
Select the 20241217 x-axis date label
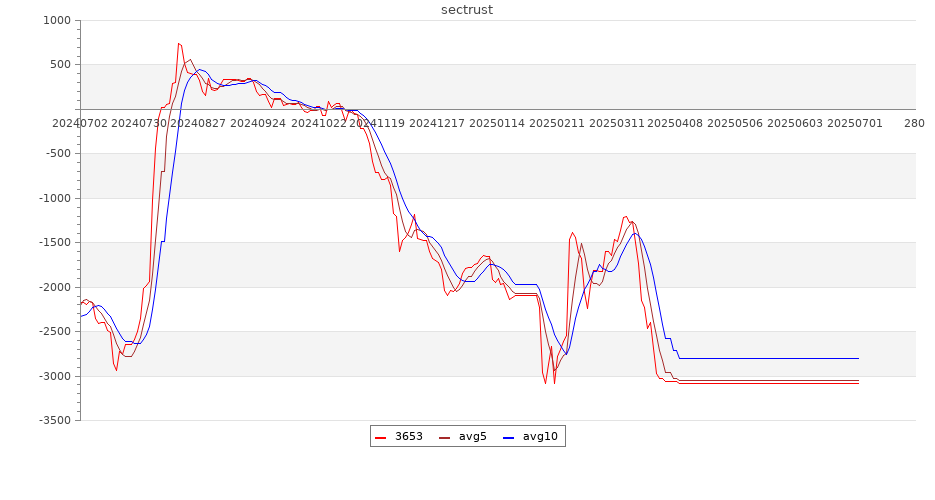(437, 123)
